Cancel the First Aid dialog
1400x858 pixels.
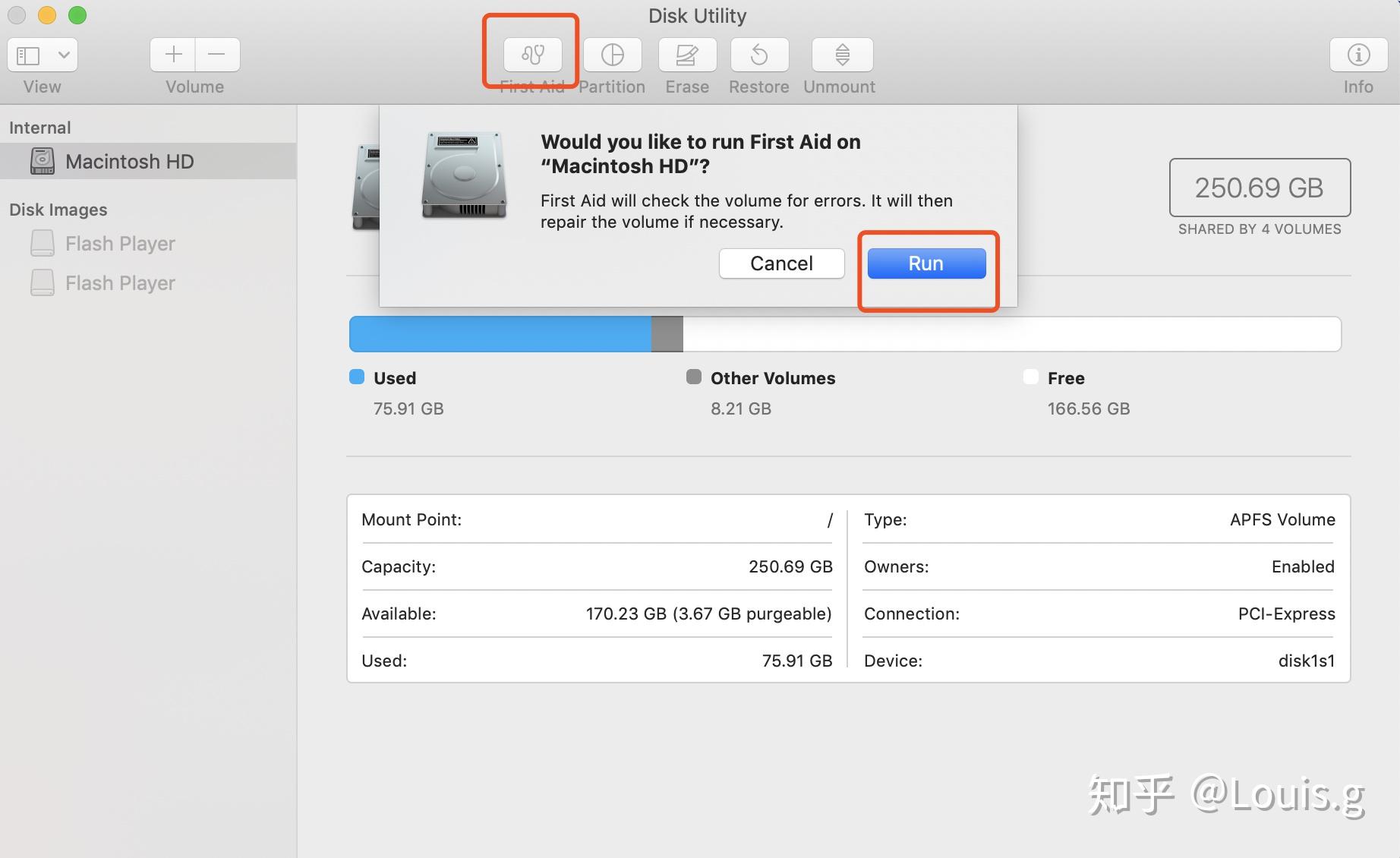click(x=781, y=263)
